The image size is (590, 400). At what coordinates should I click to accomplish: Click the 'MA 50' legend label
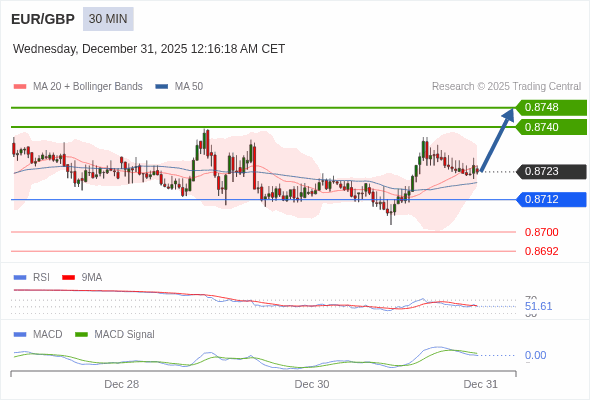[x=189, y=87]
